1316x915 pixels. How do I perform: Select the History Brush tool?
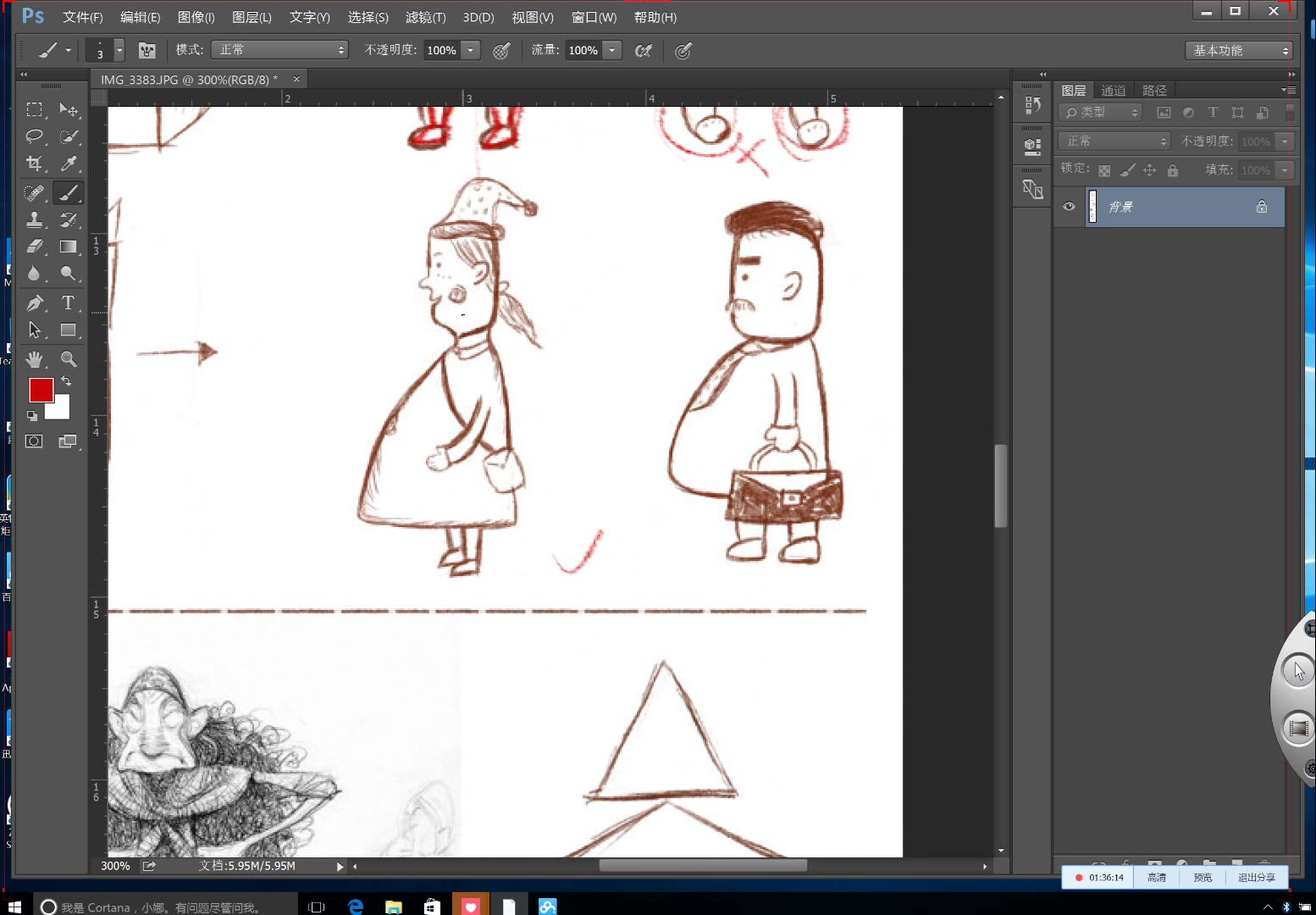click(69, 219)
